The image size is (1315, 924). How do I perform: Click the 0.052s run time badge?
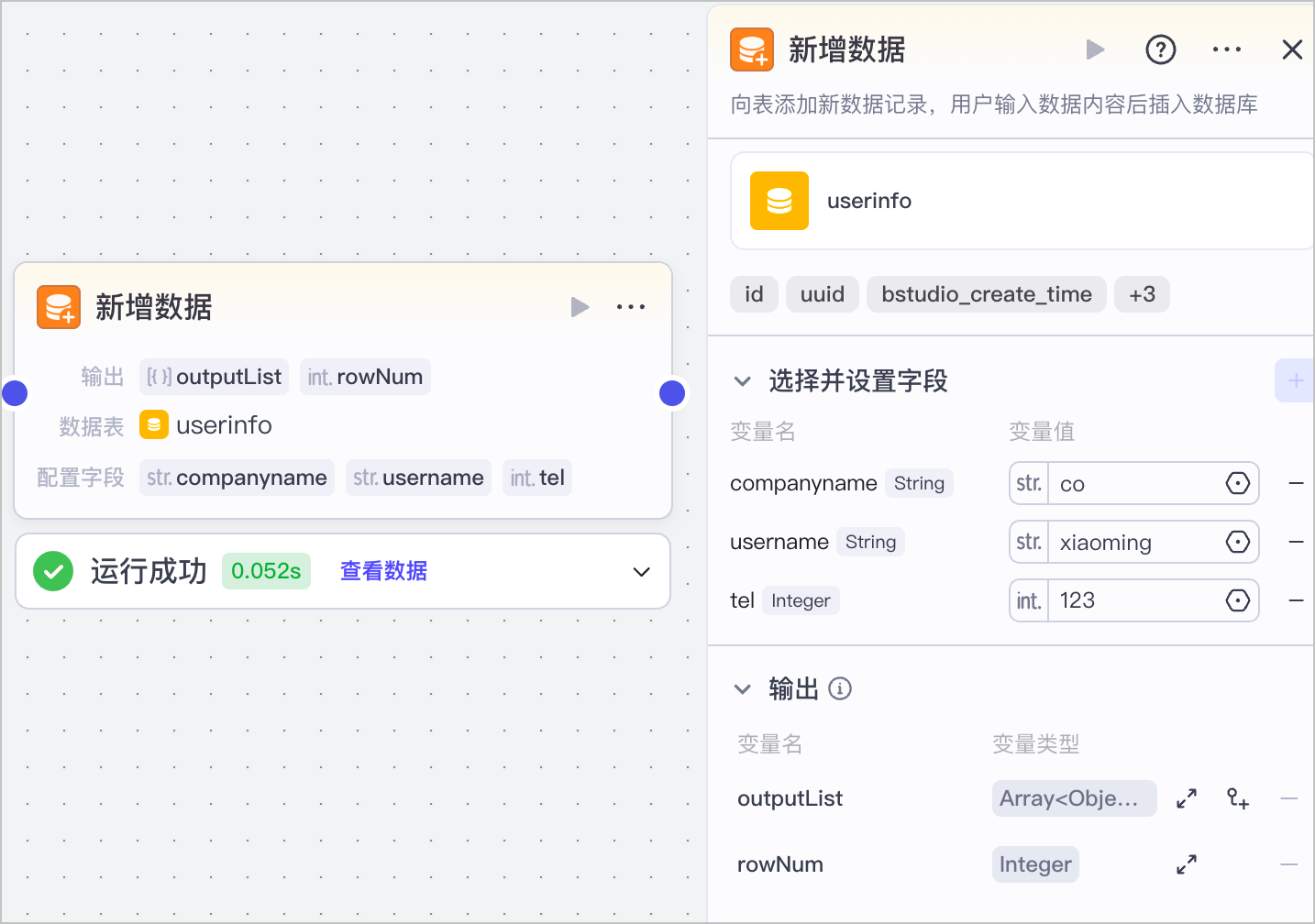(266, 571)
